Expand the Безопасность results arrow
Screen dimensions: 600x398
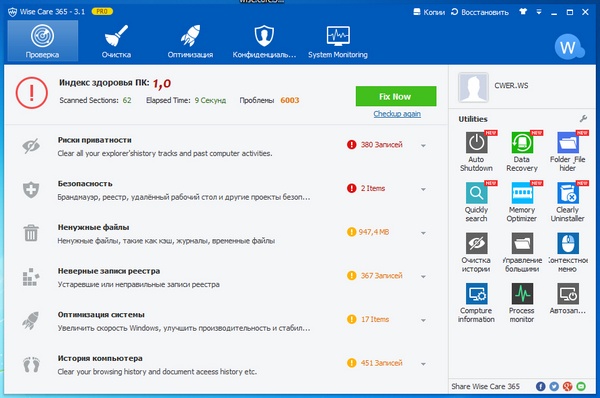coord(423,189)
